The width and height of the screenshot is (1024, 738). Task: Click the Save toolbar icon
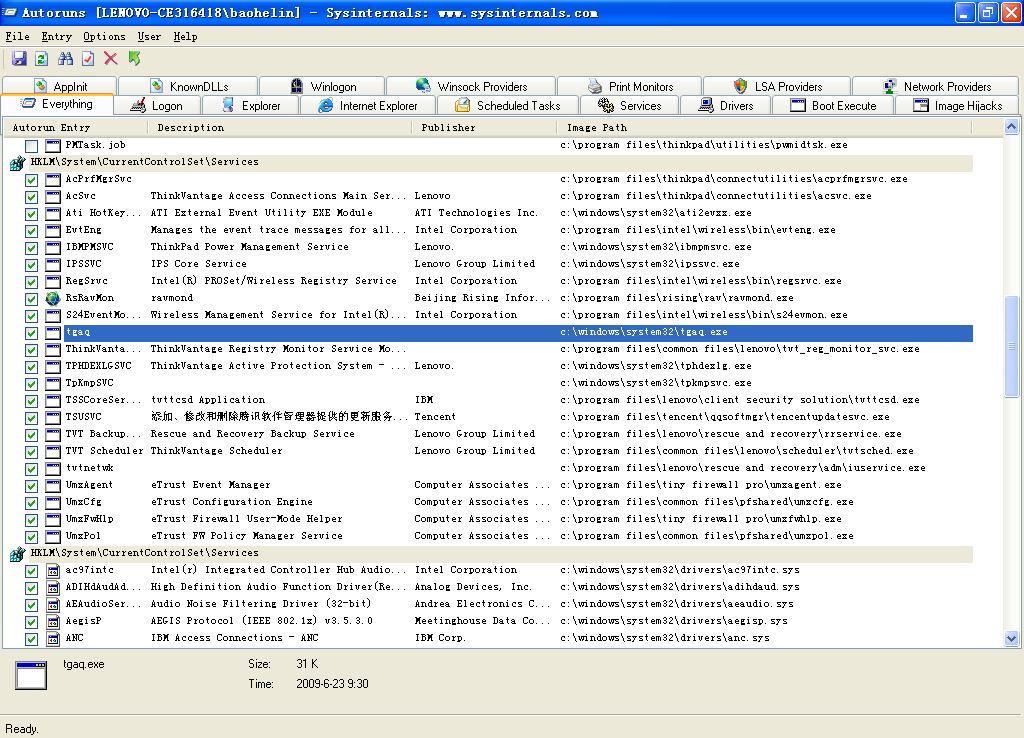point(19,59)
